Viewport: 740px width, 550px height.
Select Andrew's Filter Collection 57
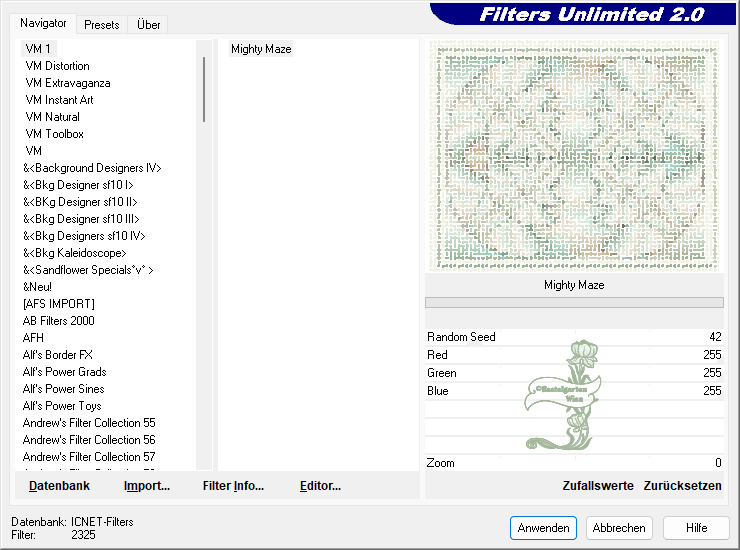pyautogui.click(x=89, y=457)
